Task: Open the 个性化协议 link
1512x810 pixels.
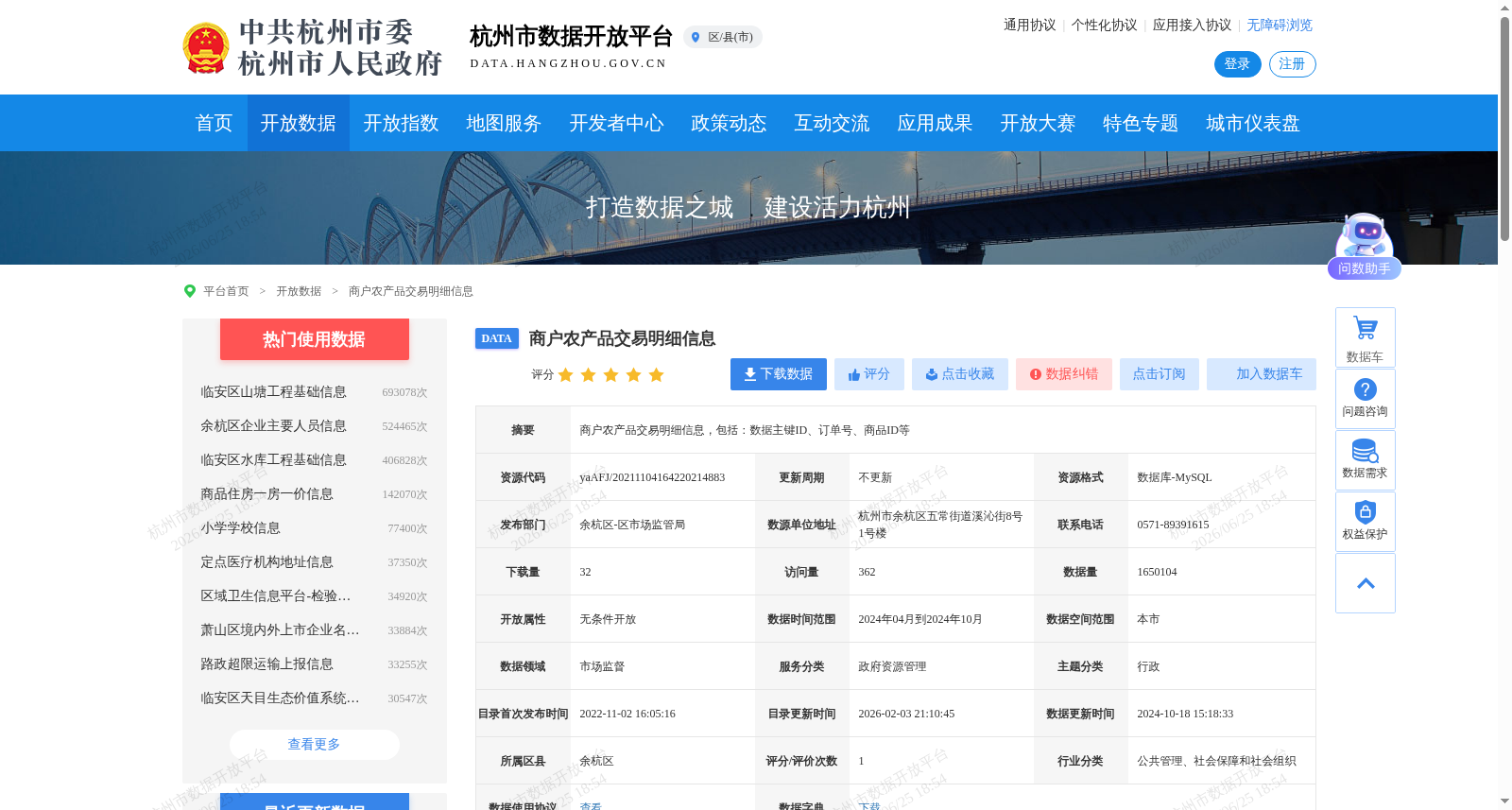Action: pos(1105,26)
